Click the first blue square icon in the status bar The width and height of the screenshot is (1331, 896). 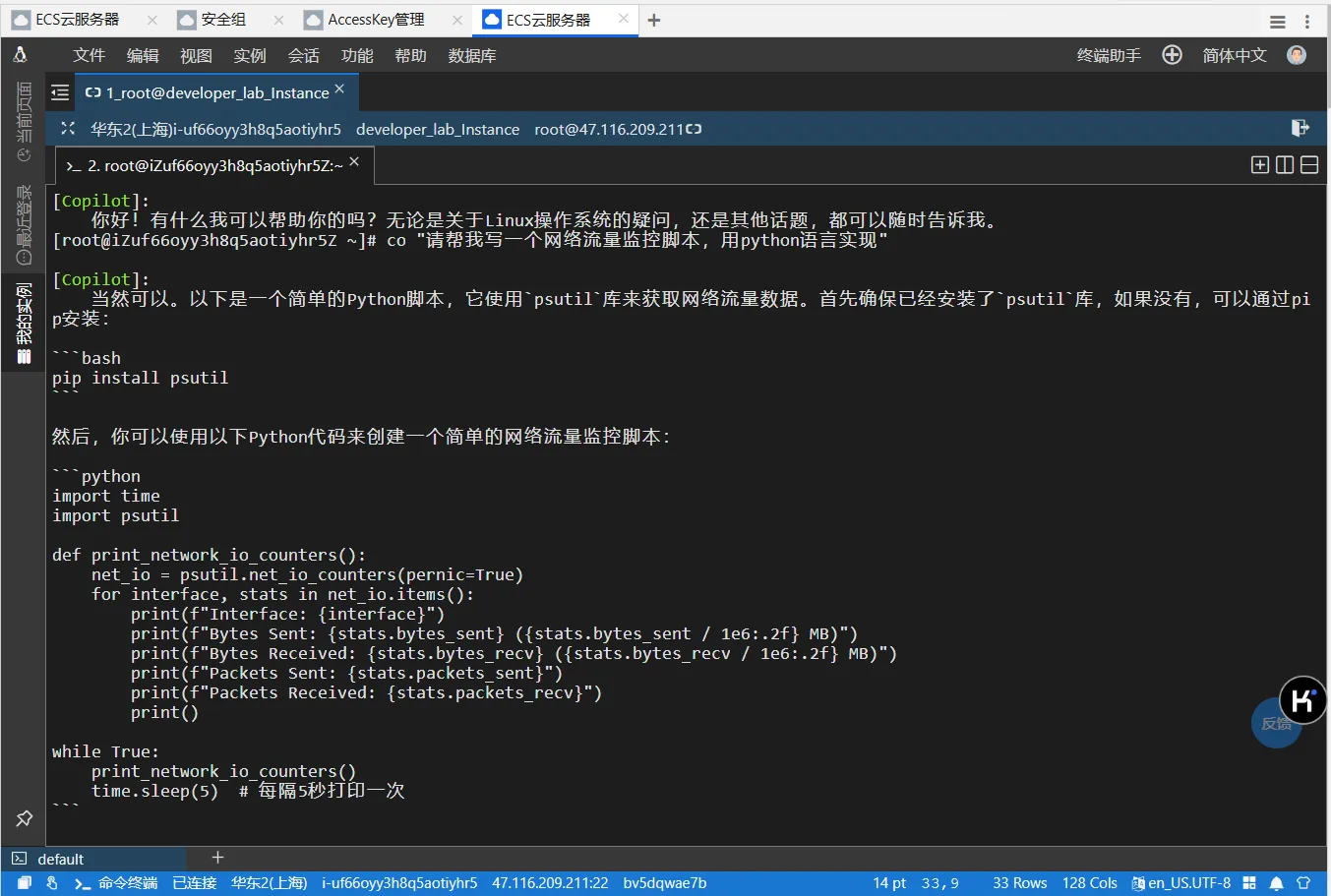[x=23, y=883]
